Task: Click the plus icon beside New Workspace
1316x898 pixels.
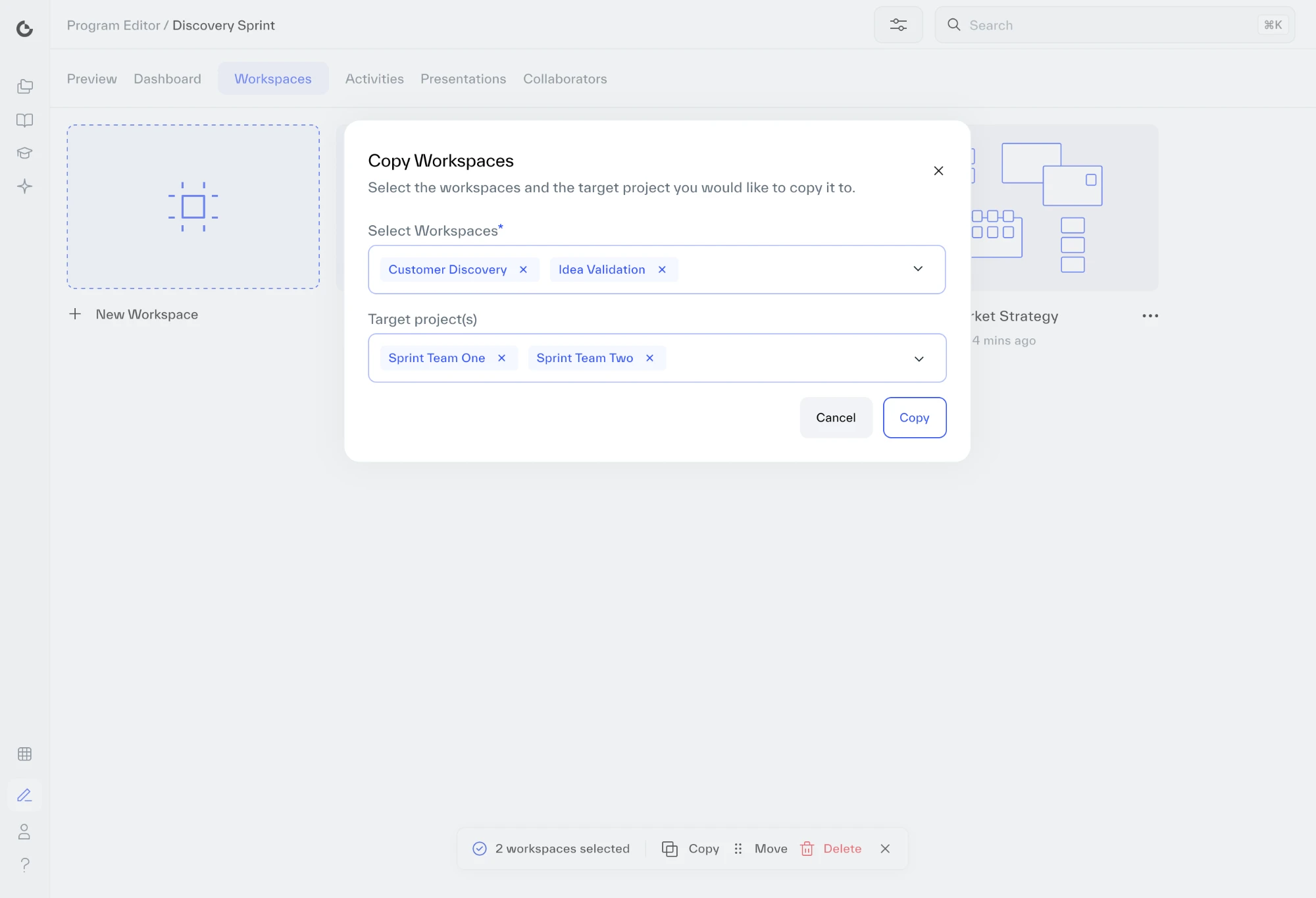Action: [x=75, y=314]
